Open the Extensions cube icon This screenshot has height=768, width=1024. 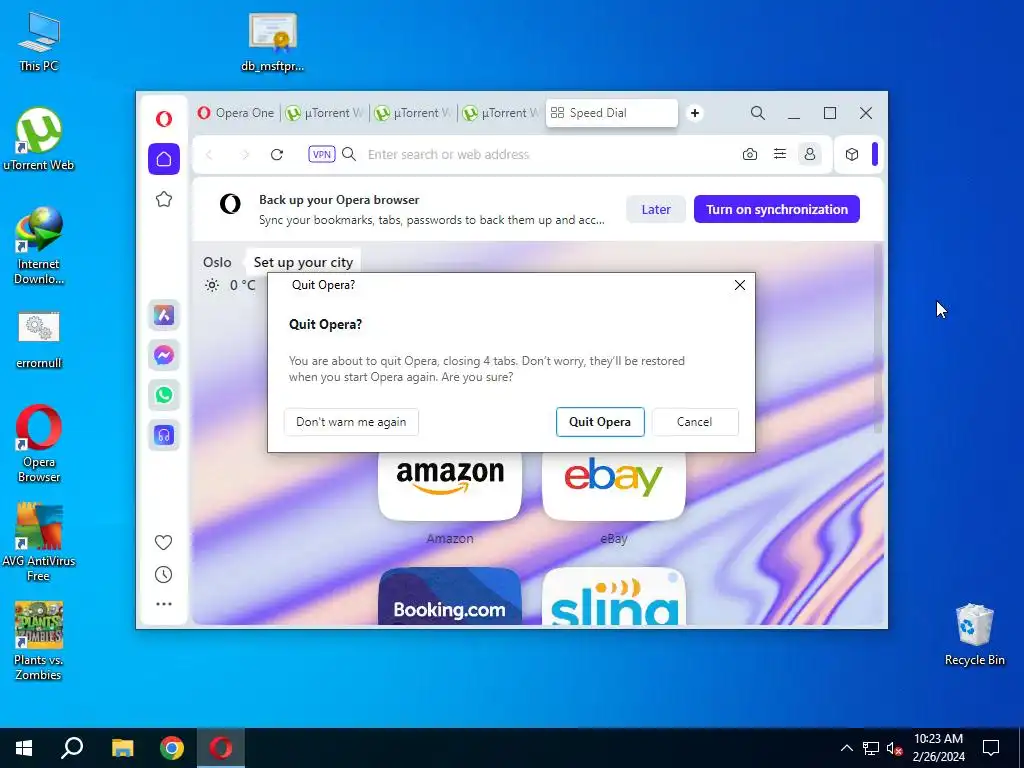click(x=852, y=154)
